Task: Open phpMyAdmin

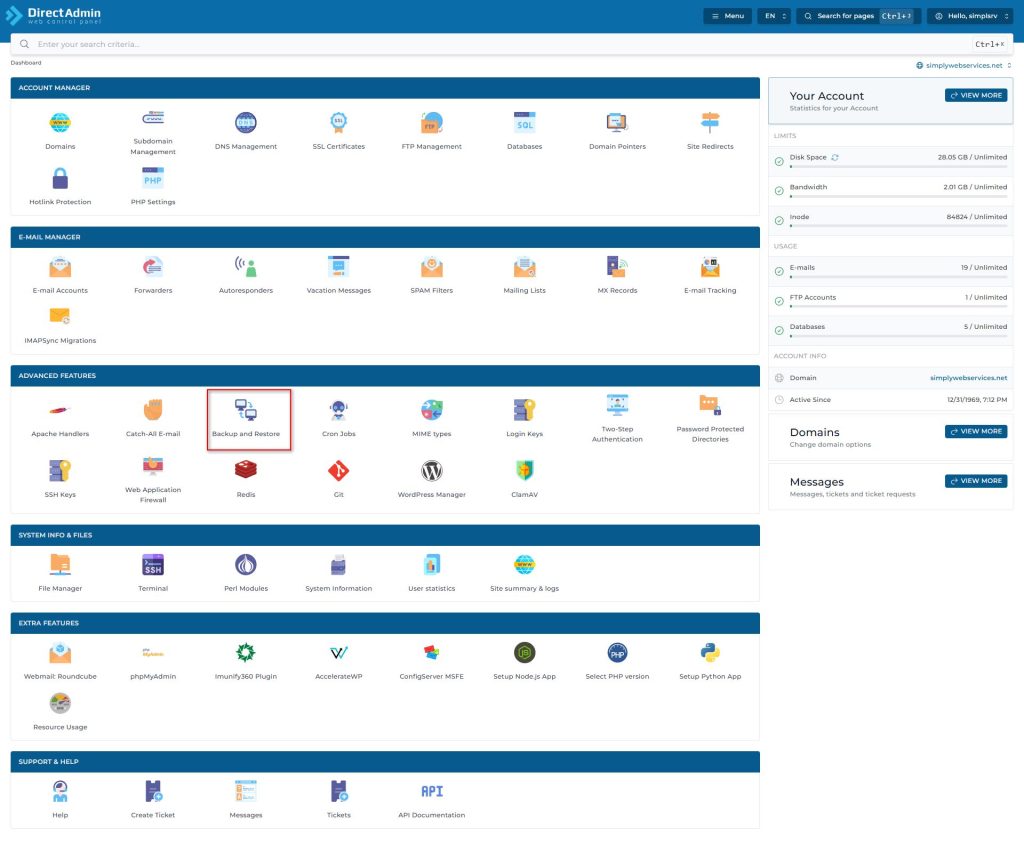Action: 153,661
